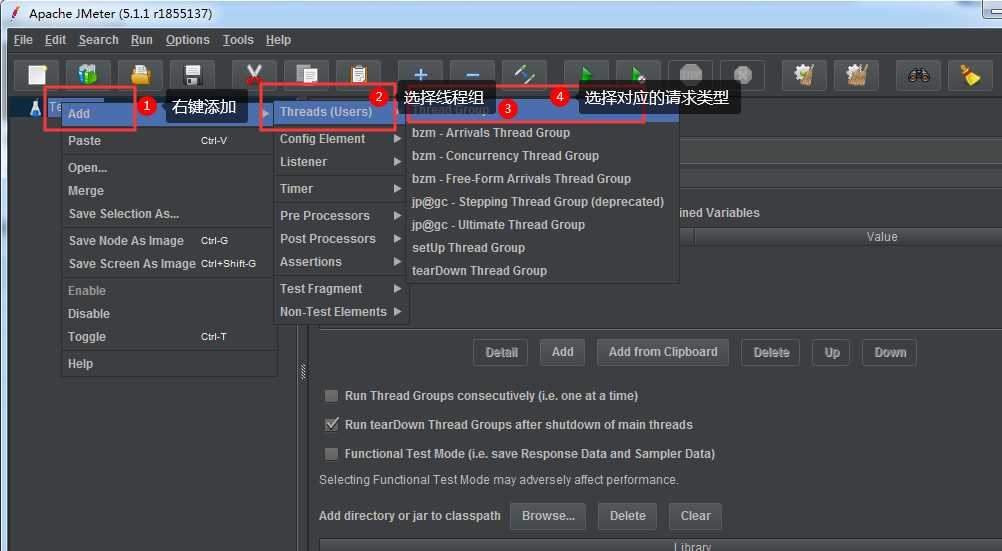Open the Edit menu
1002x551 pixels.
[55, 40]
